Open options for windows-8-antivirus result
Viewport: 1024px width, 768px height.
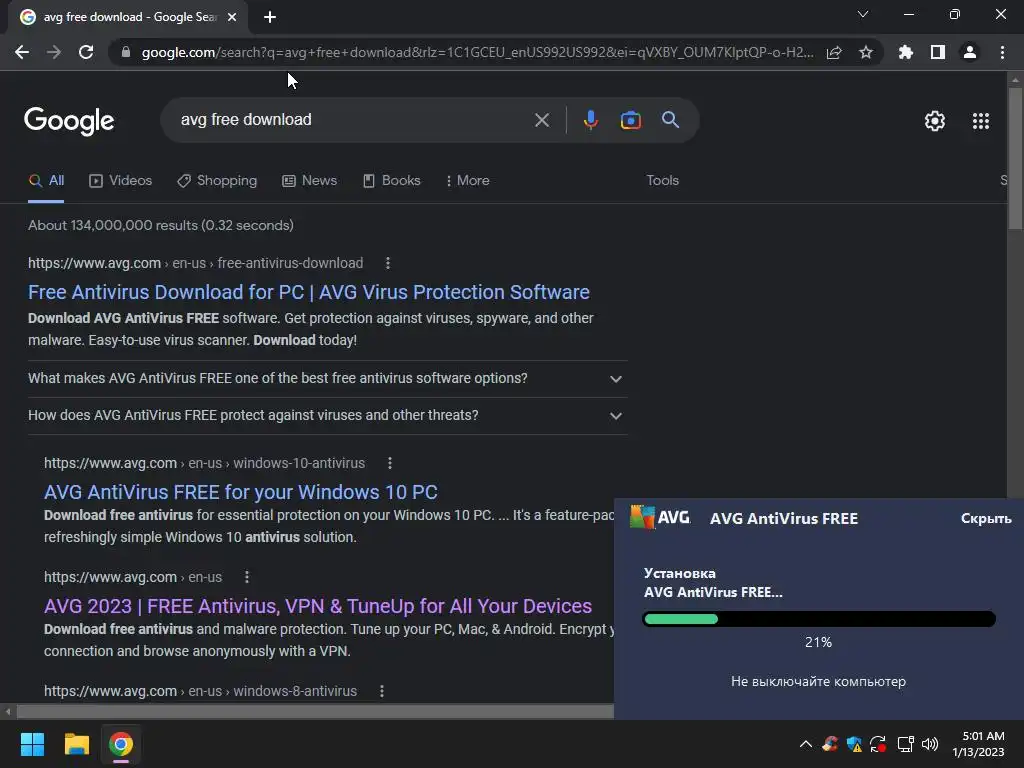[x=382, y=691]
